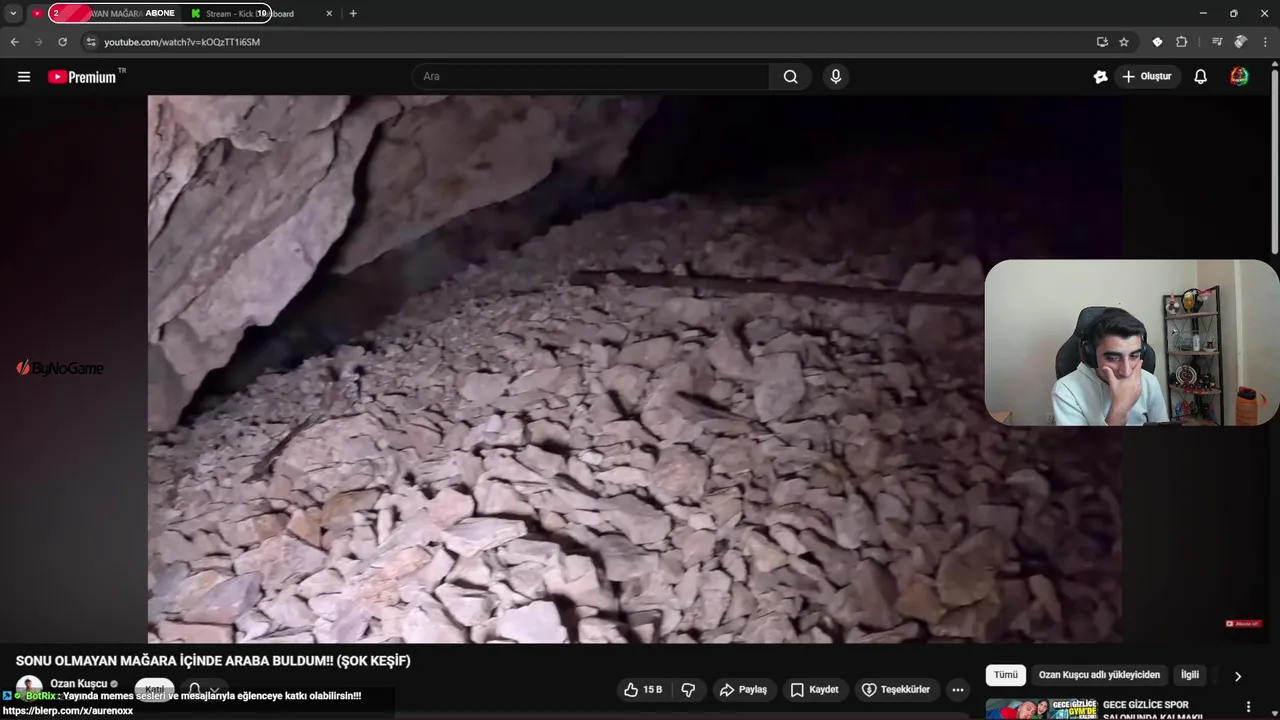Viewport: 1280px width, 720px height.
Task: Minimize the Chrome window
Action: coord(1203,13)
